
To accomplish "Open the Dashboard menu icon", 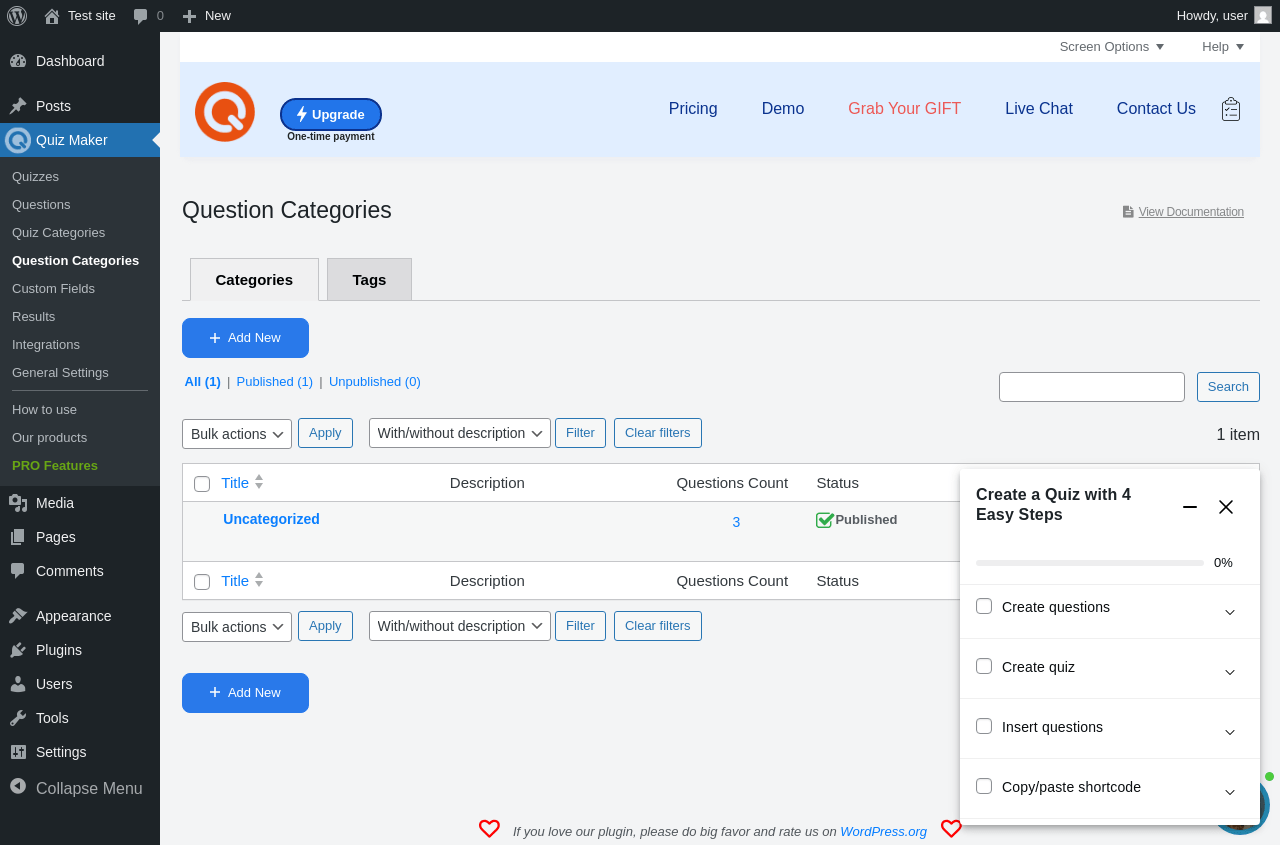I will click(x=18, y=61).
